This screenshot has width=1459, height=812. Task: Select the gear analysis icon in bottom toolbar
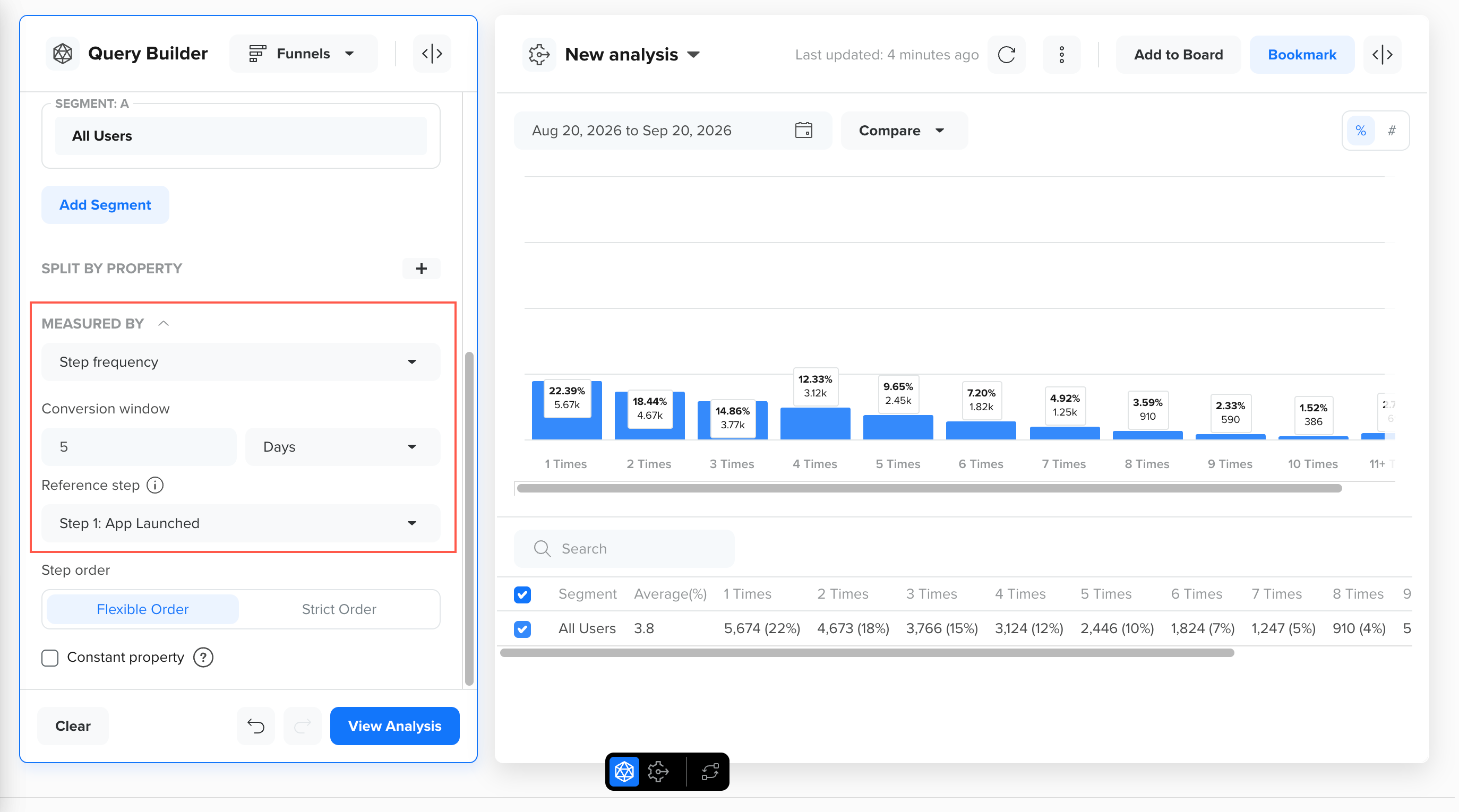pyautogui.click(x=658, y=772)
